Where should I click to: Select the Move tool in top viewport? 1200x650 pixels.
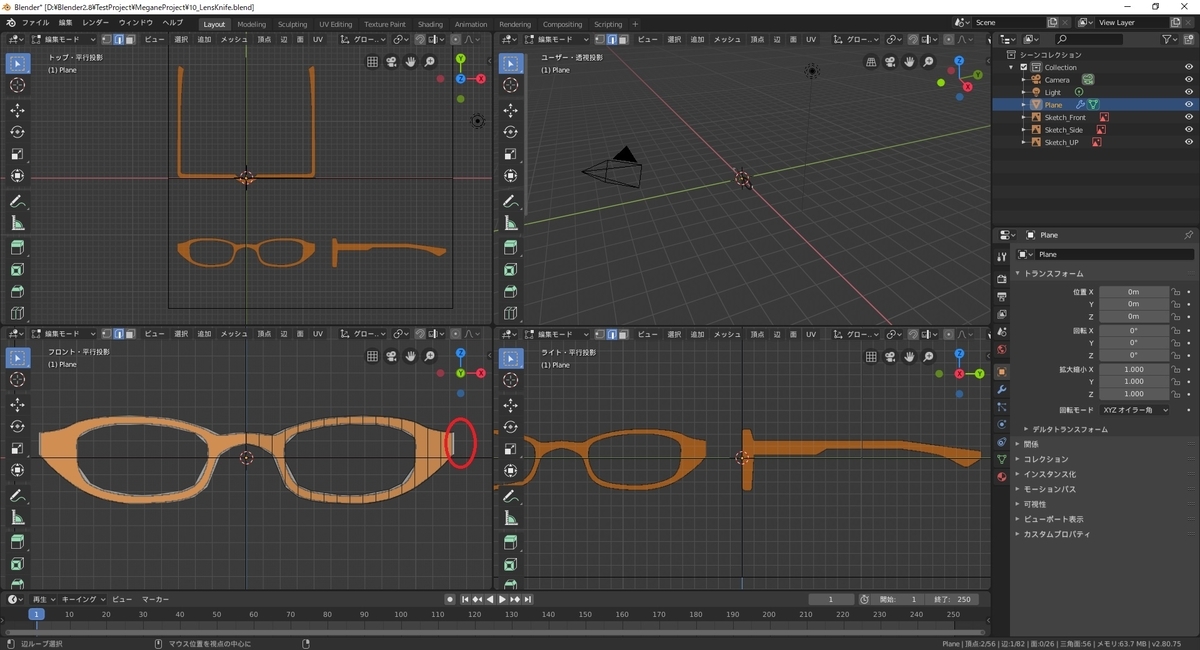[x=18, y=110]
